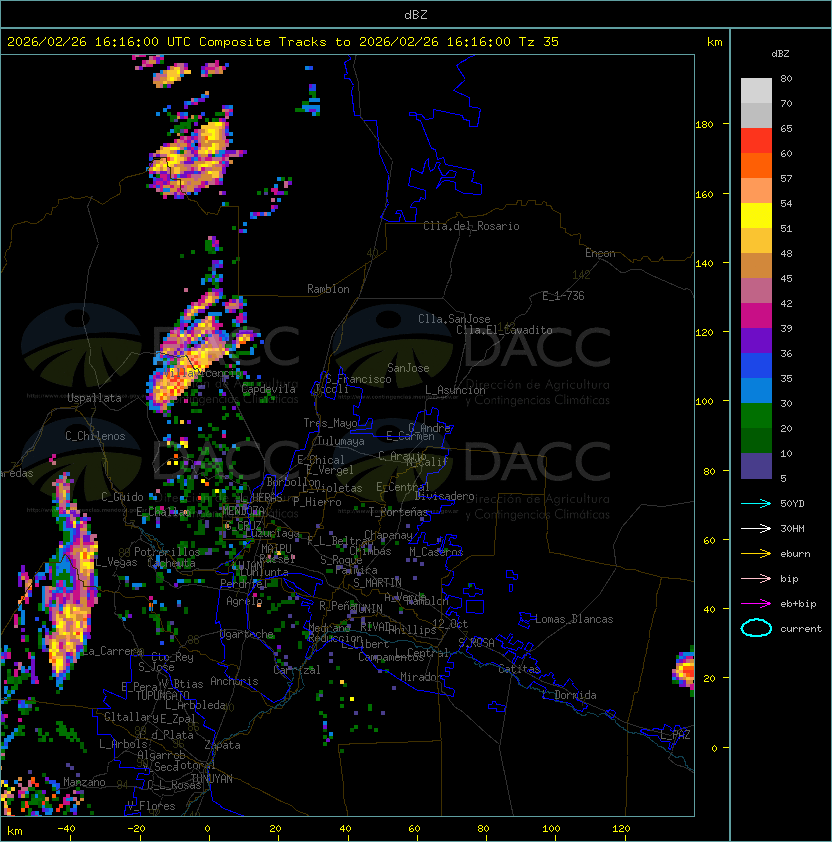This screenshot has width=832, height=842.
Task: Click the C_Chilenos place label
Action: click(x=95, y=436)
